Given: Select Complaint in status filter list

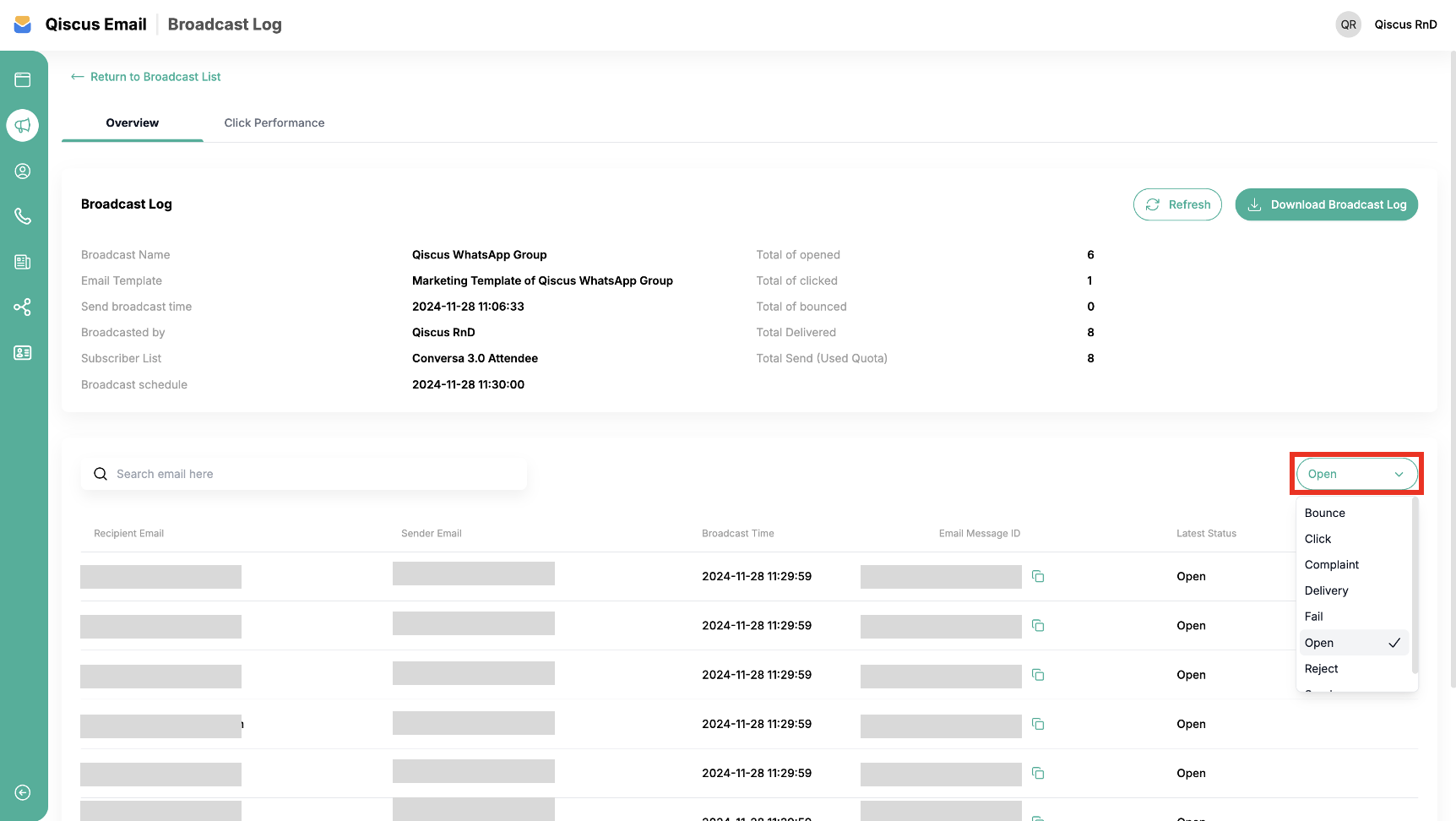Looking at the screenshot, I should click(1354, 565).
